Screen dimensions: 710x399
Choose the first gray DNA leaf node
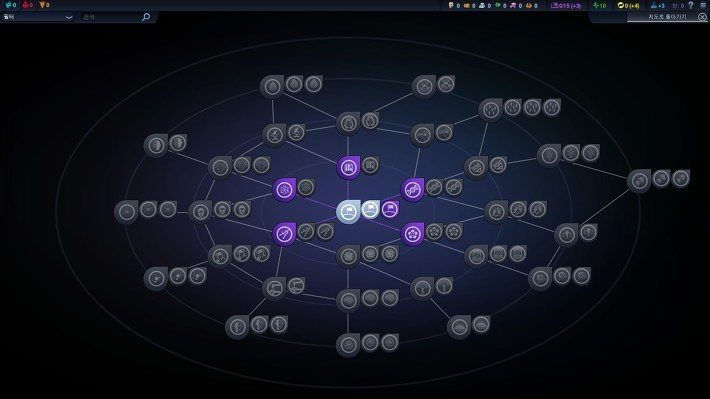(434, 187)
